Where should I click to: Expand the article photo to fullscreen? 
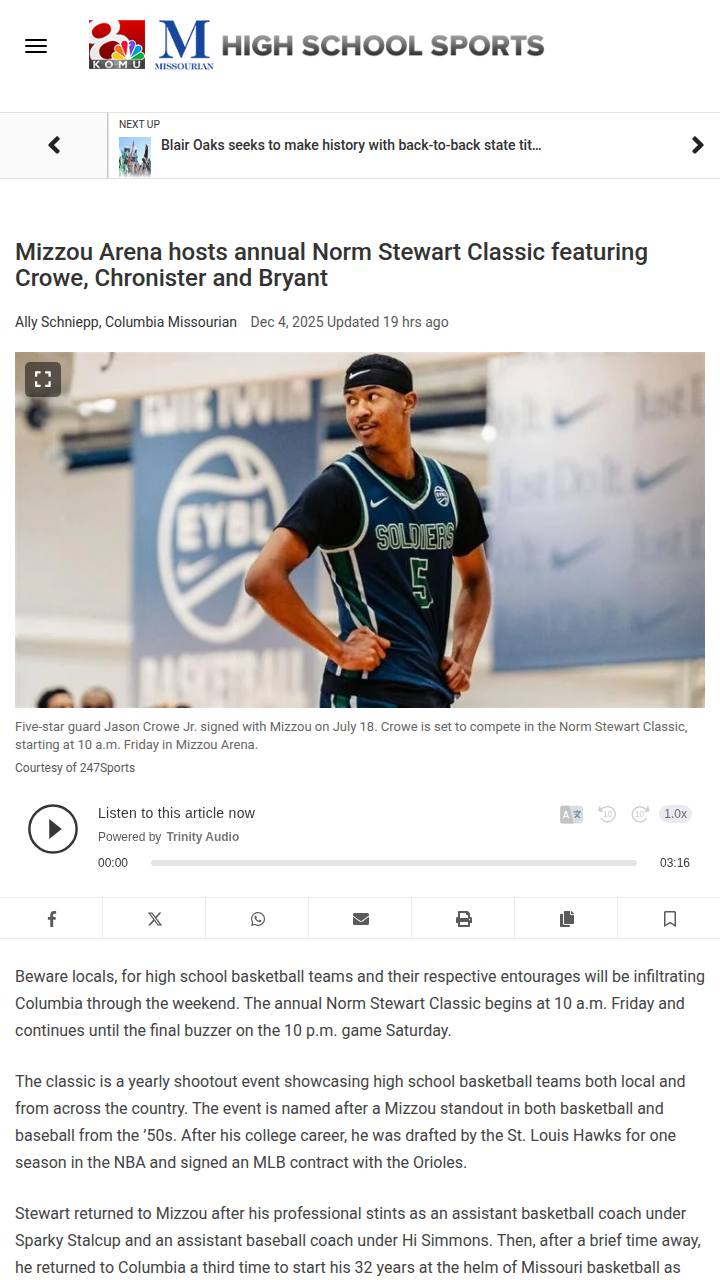point(43,379)
